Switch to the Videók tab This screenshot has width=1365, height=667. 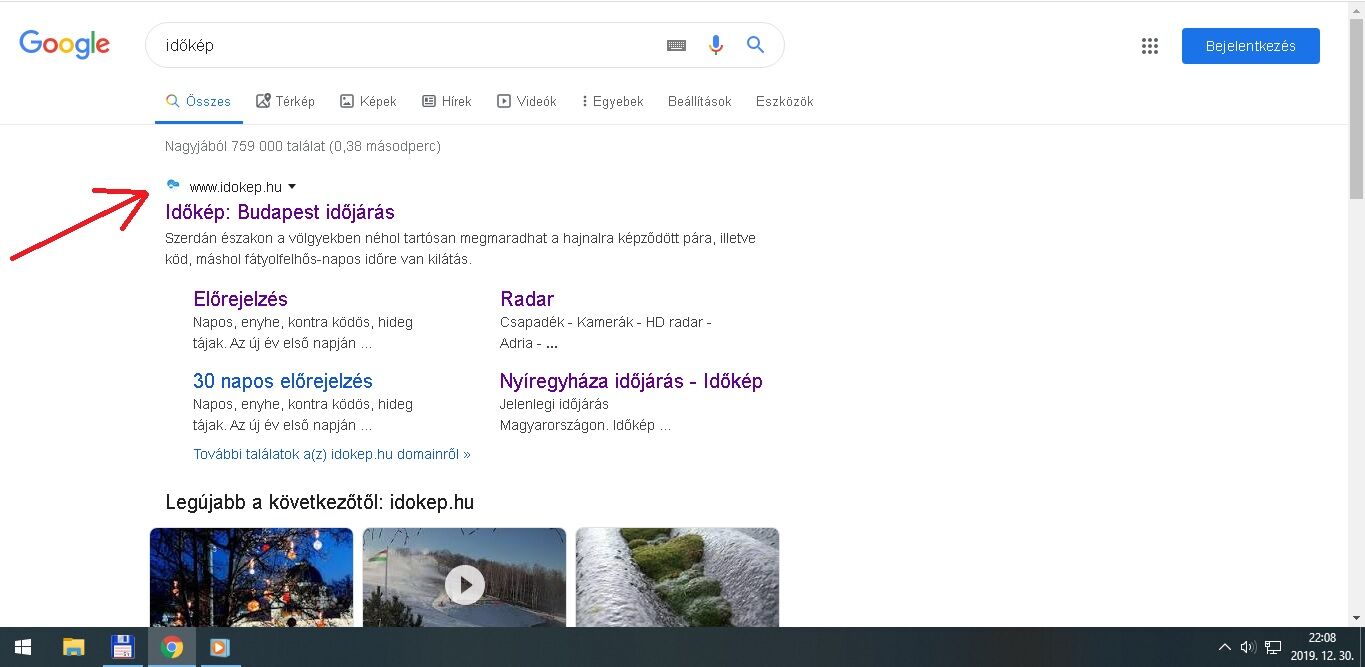pos(526,101)
